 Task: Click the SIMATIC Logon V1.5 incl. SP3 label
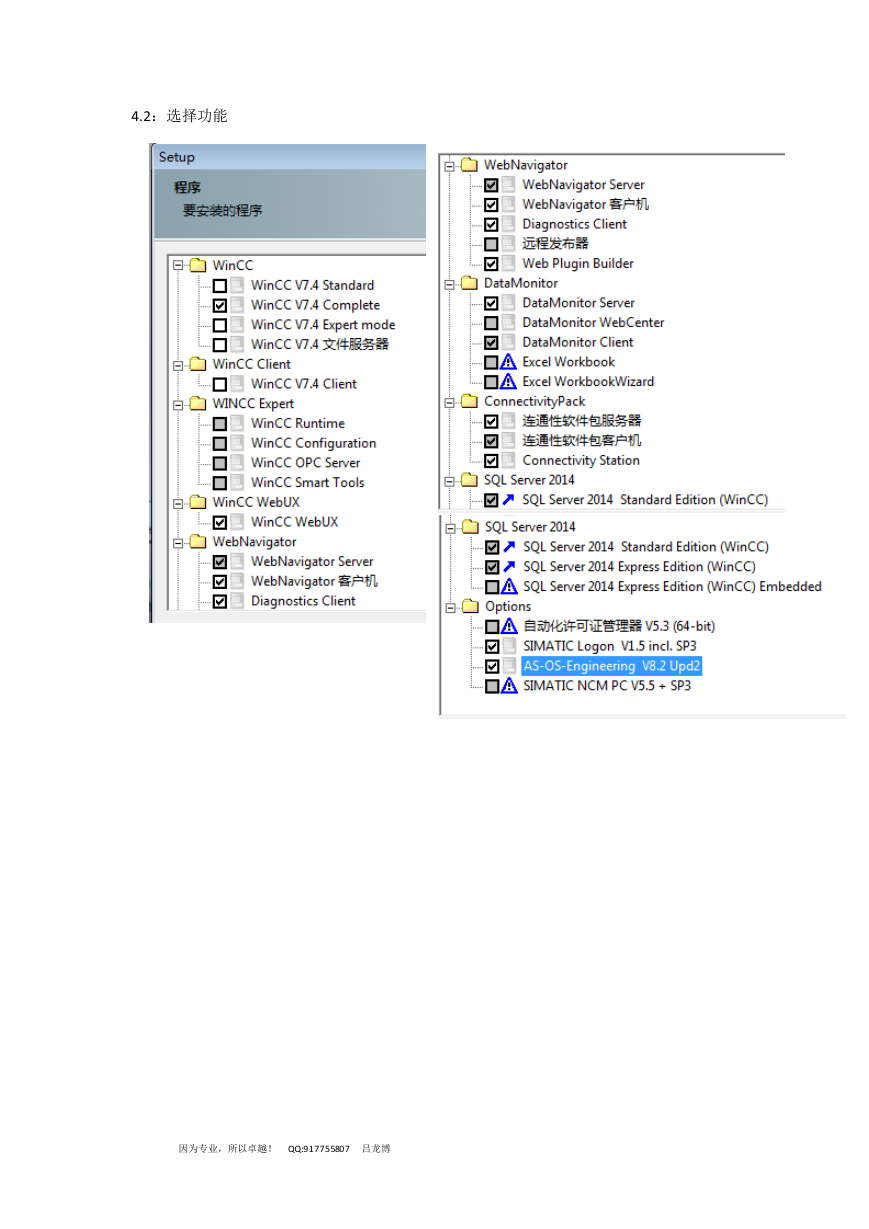pyautogui.click(x=610, y=646)
